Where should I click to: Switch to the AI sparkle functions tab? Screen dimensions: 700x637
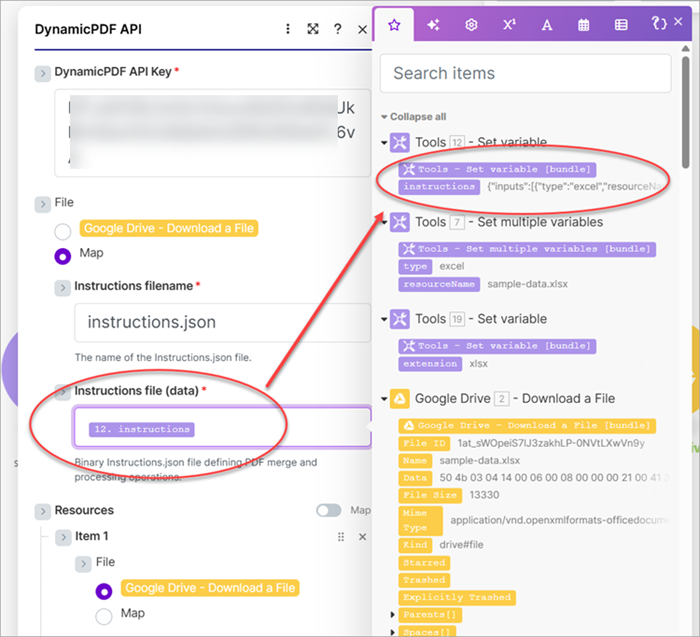[x=433, y=25]
